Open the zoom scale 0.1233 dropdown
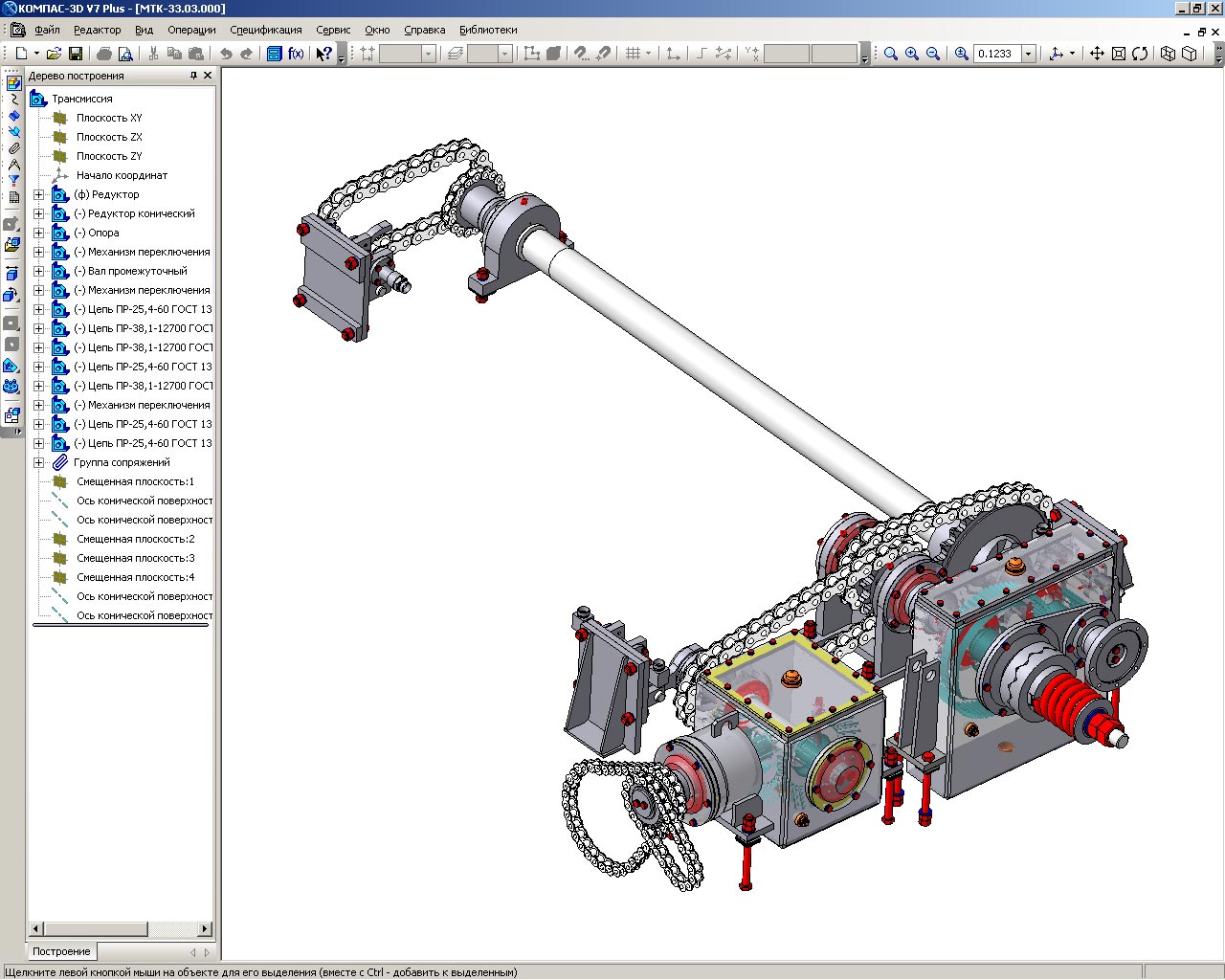Screen dimensions: 1225x980 [x=1029, y=54]
